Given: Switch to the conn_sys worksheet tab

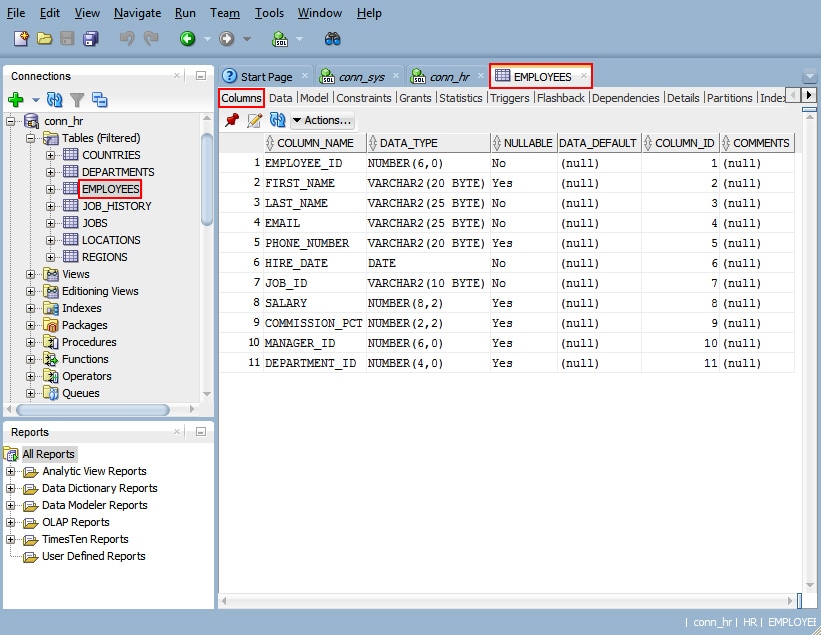Looking at the screenshot, I should [x=361, y=76].
